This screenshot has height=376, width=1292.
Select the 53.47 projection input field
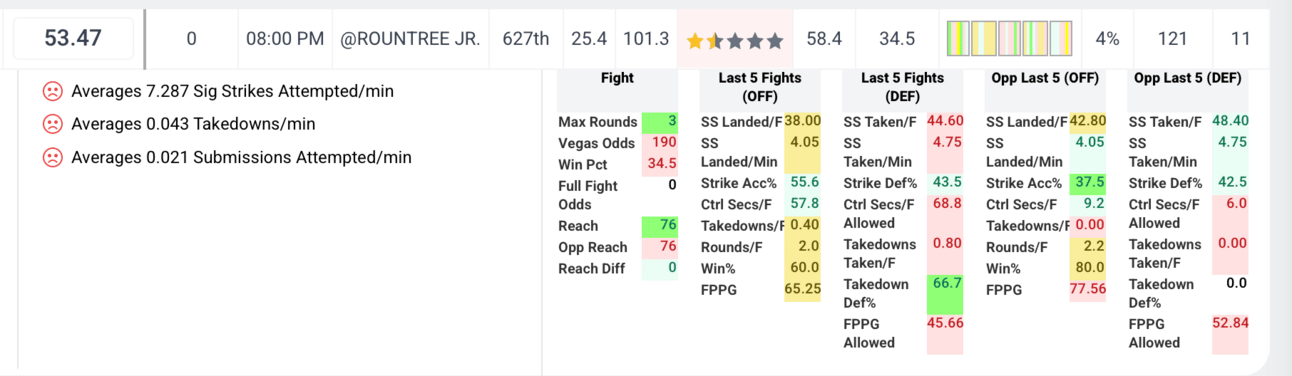coord(74,39)
